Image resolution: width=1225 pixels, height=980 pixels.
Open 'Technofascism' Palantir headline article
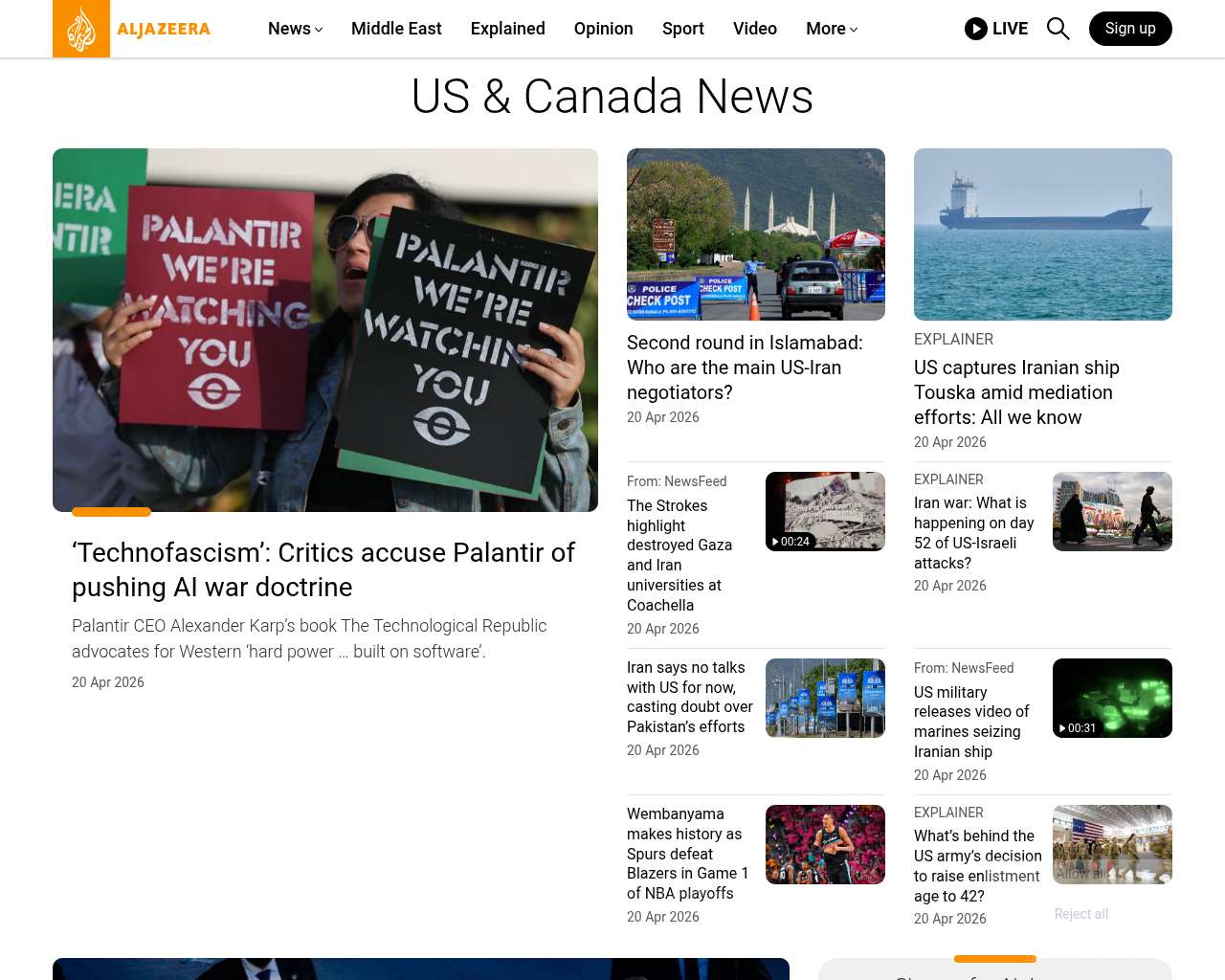point(323,569)
